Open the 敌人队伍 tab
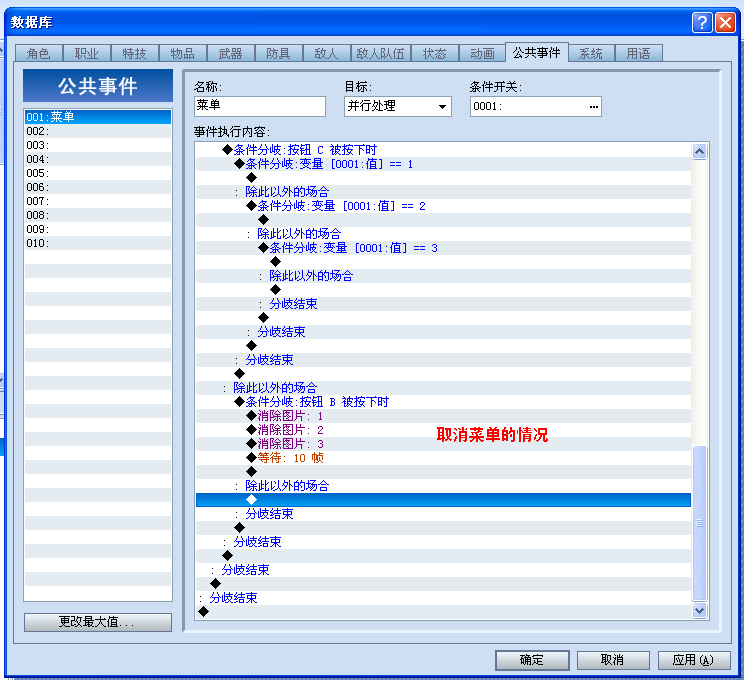This screenshot has width=744, height=680. point(381,53)
